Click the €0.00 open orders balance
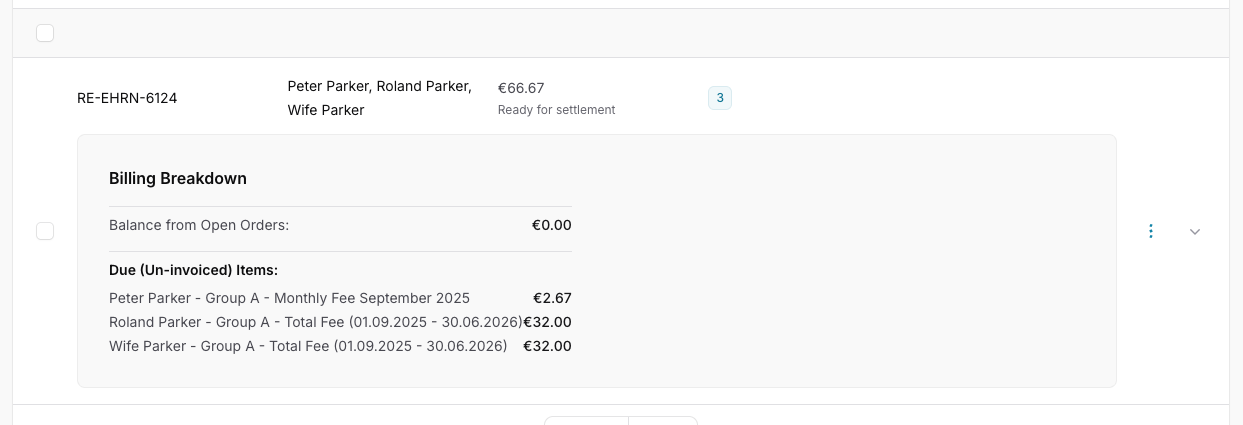 [x=551, y=225]
